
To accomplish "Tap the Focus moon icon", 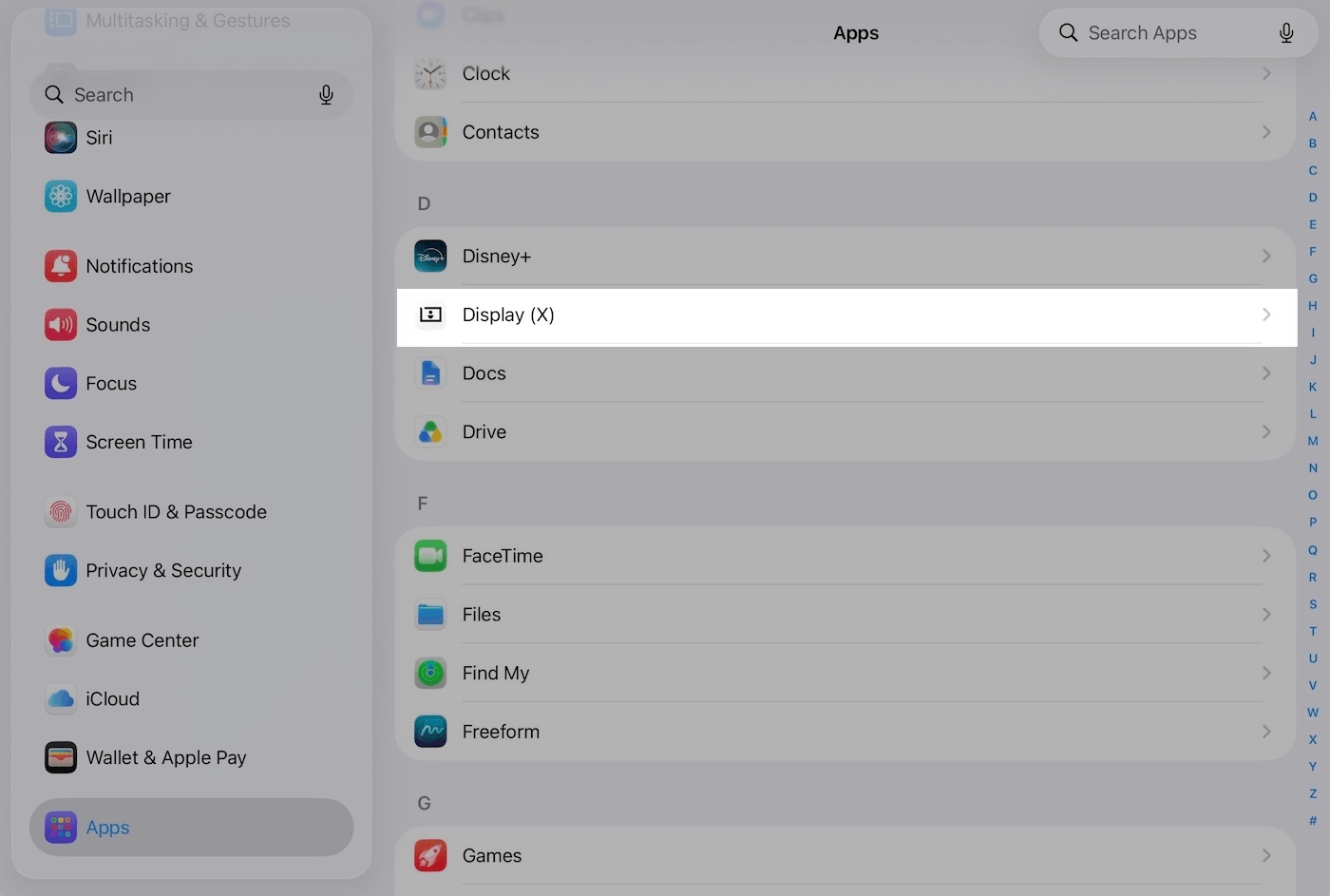I will pos(61,384).
